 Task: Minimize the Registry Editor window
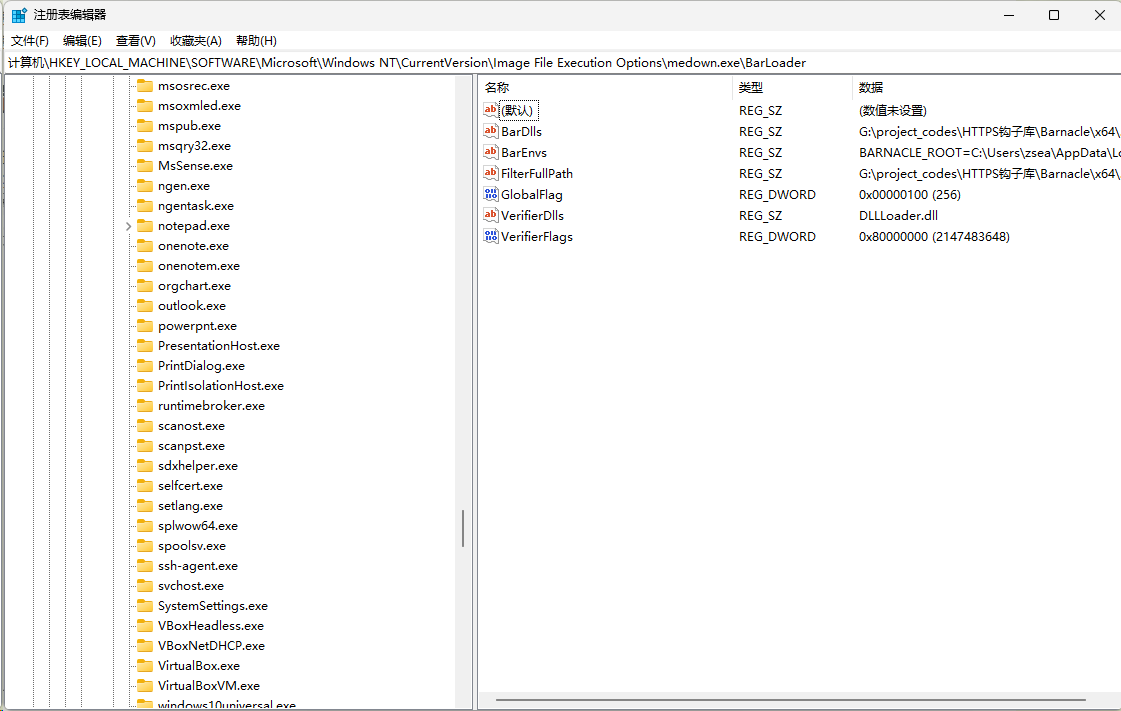[1009, 15]
